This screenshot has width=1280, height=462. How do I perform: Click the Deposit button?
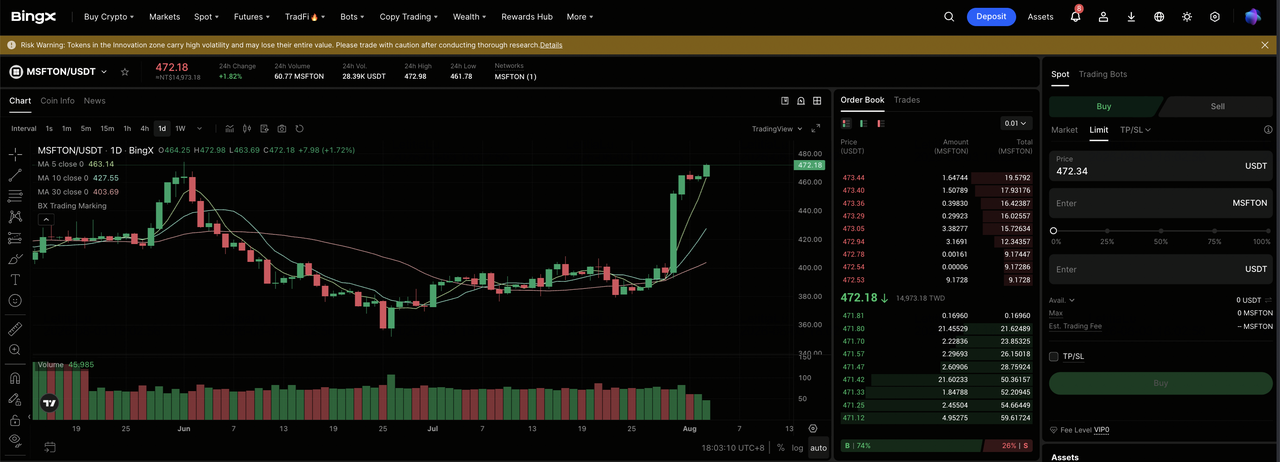(x=991, y=17)
